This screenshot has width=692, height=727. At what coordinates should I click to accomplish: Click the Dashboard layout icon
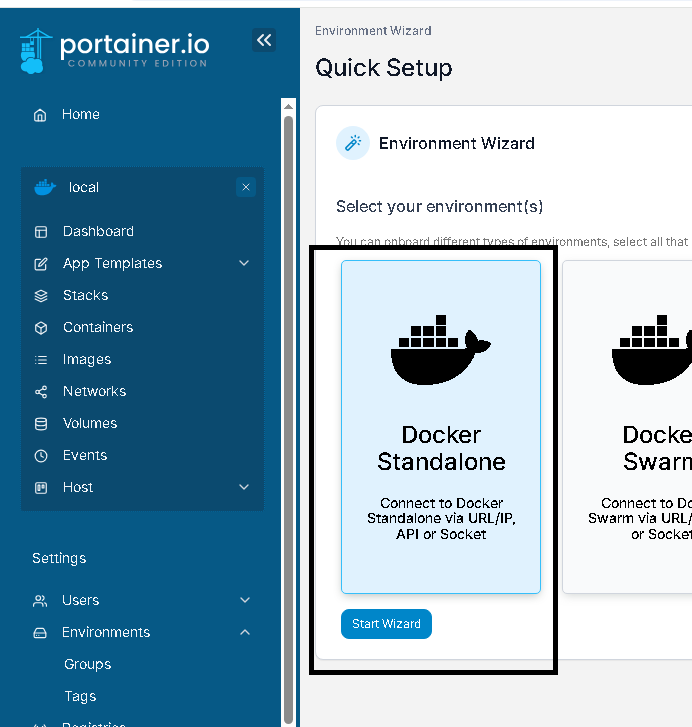[x=41, y=231]
